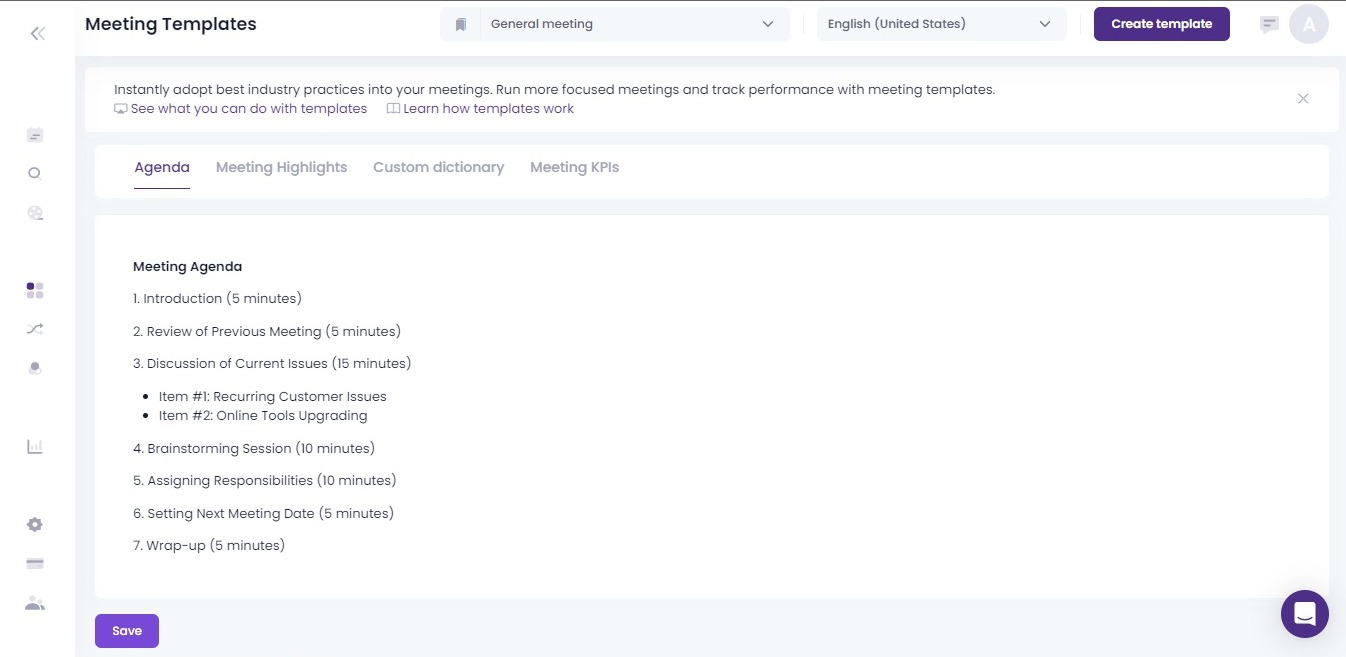
Task: Collapse the sidebar with double-chevron icon
Action: (37, 33)
